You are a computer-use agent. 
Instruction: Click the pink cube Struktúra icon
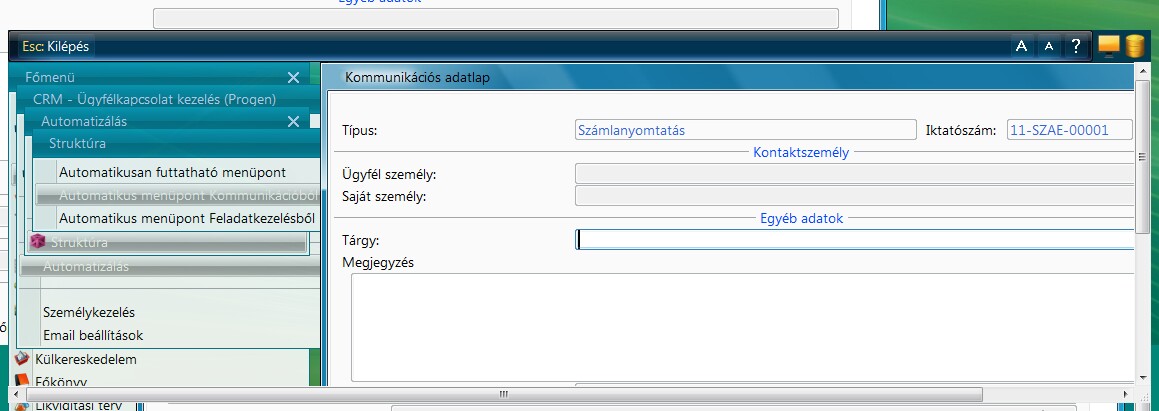(x=37, y=241)
